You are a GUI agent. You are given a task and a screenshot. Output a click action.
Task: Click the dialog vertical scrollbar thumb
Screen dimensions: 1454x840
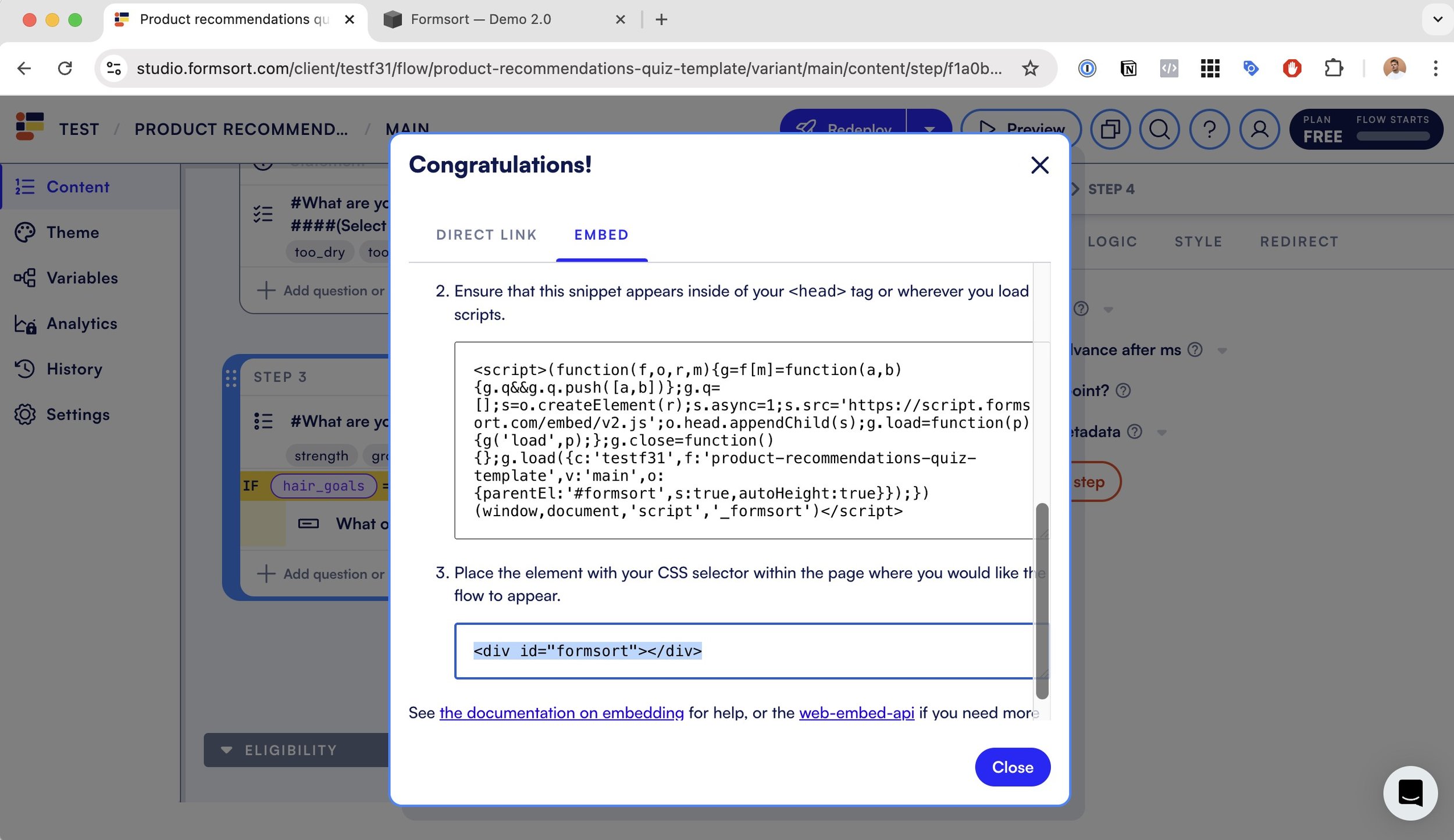coord(1042,600)
